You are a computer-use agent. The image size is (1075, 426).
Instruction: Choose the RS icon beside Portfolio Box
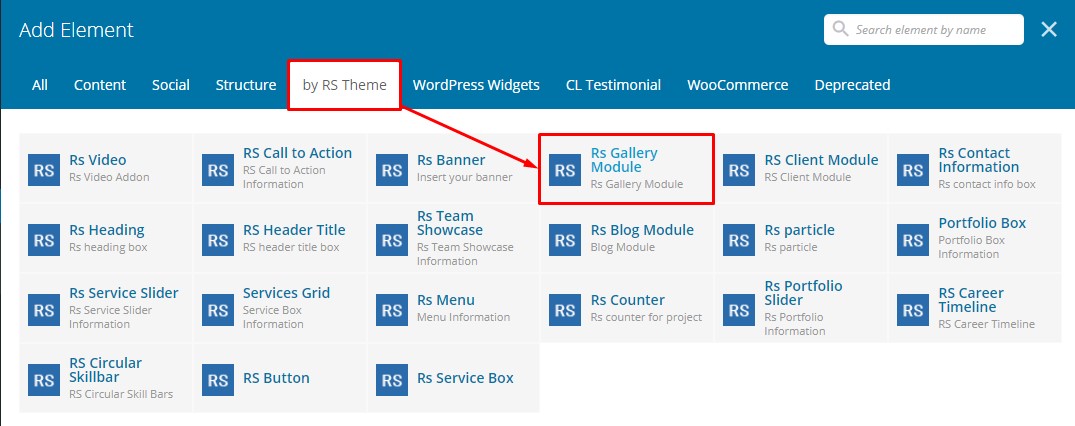coord(913,239)
